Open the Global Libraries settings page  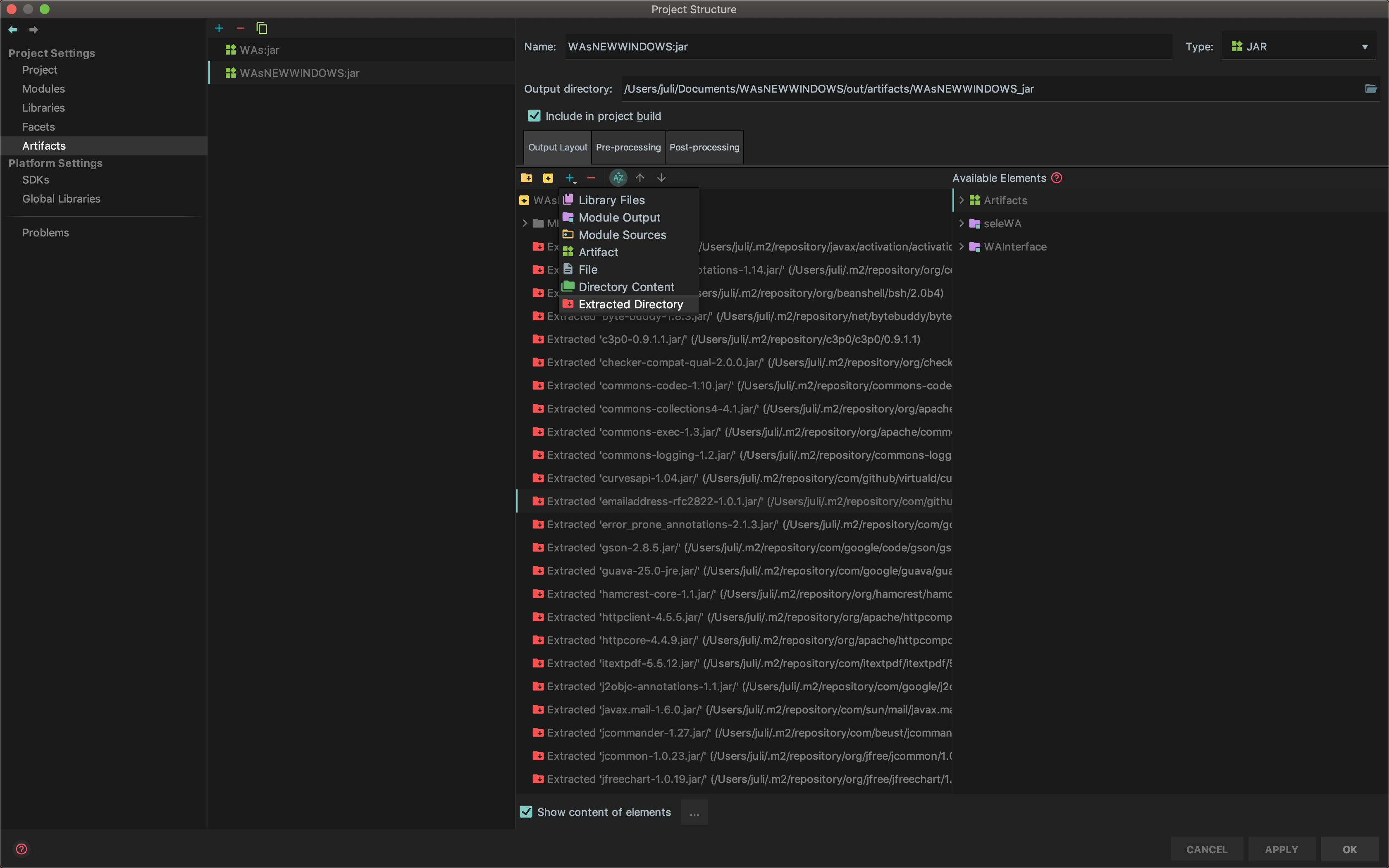[103, 199]
